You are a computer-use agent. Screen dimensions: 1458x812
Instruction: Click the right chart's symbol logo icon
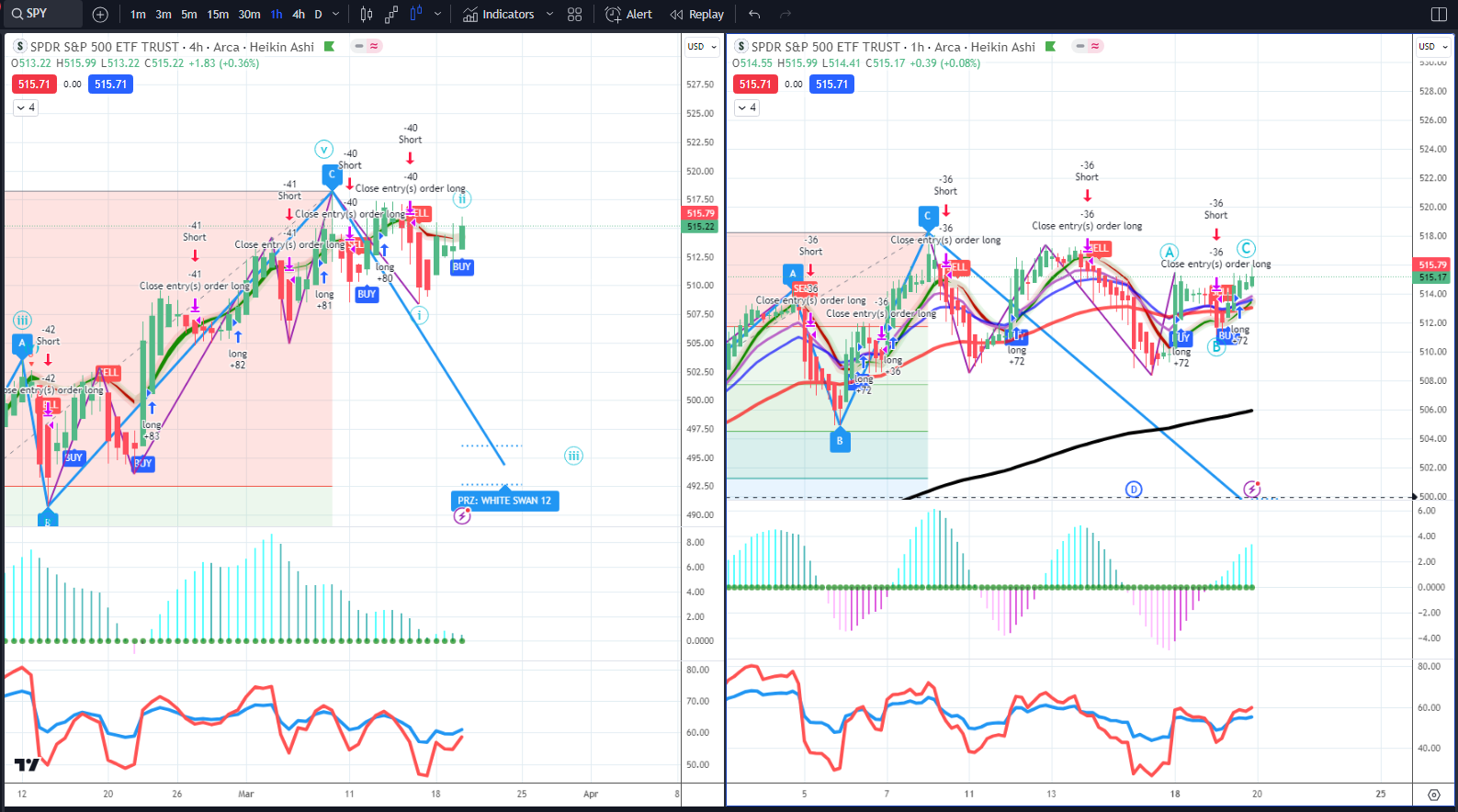point(741,46)
